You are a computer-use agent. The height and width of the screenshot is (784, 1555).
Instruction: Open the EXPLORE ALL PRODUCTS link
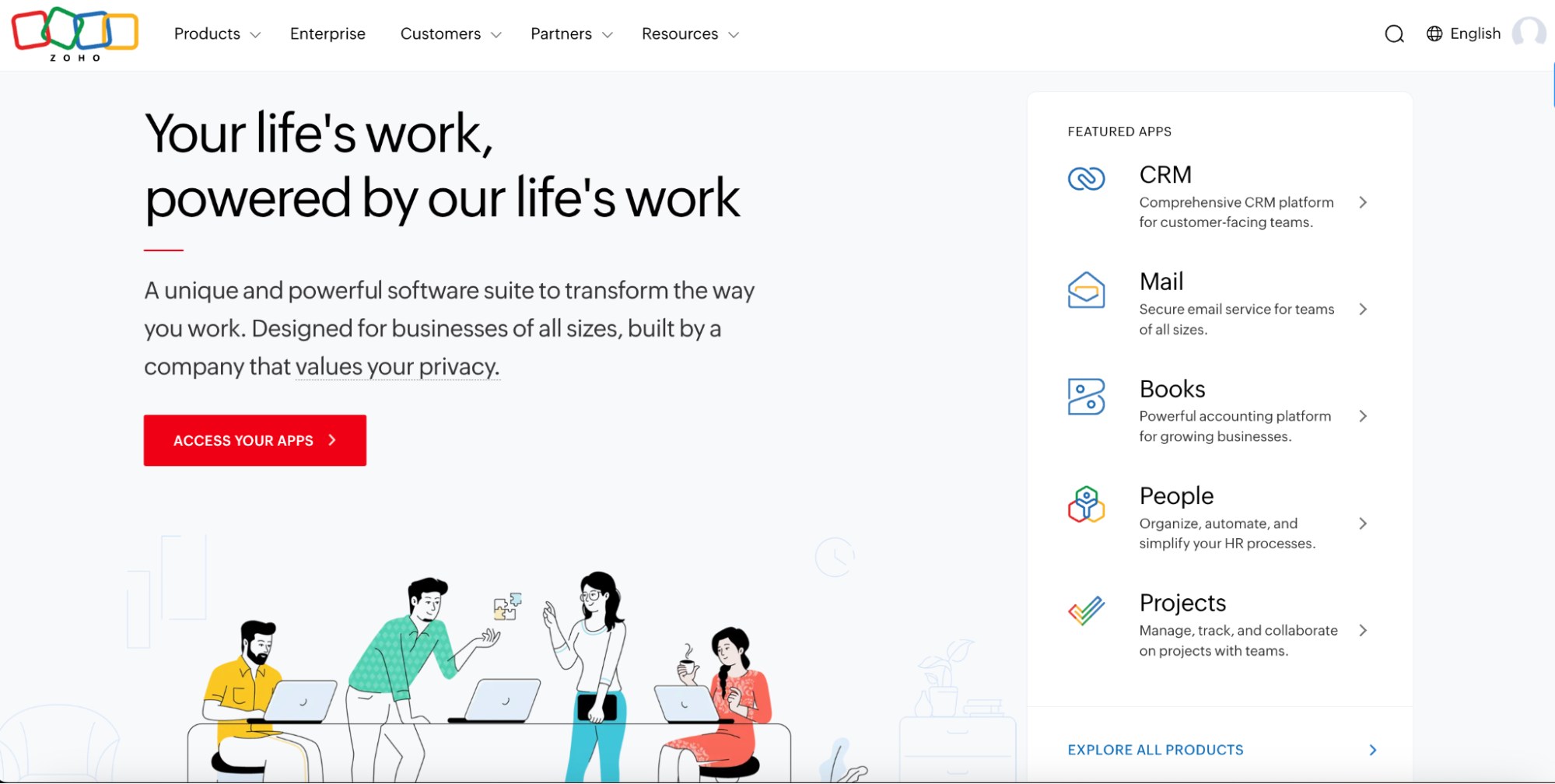1155,750
